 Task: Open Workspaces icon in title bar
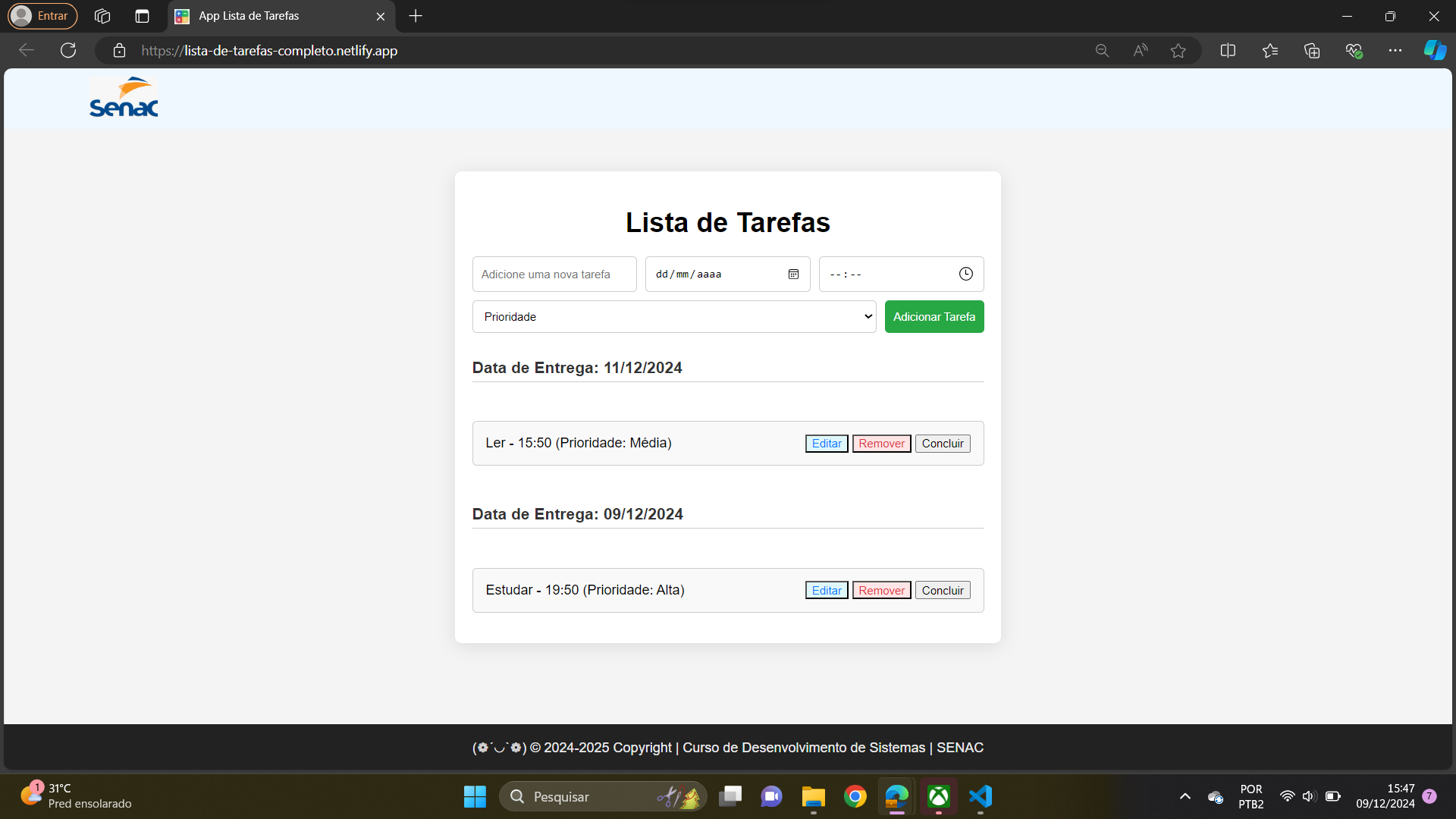(x=102, y=16)
